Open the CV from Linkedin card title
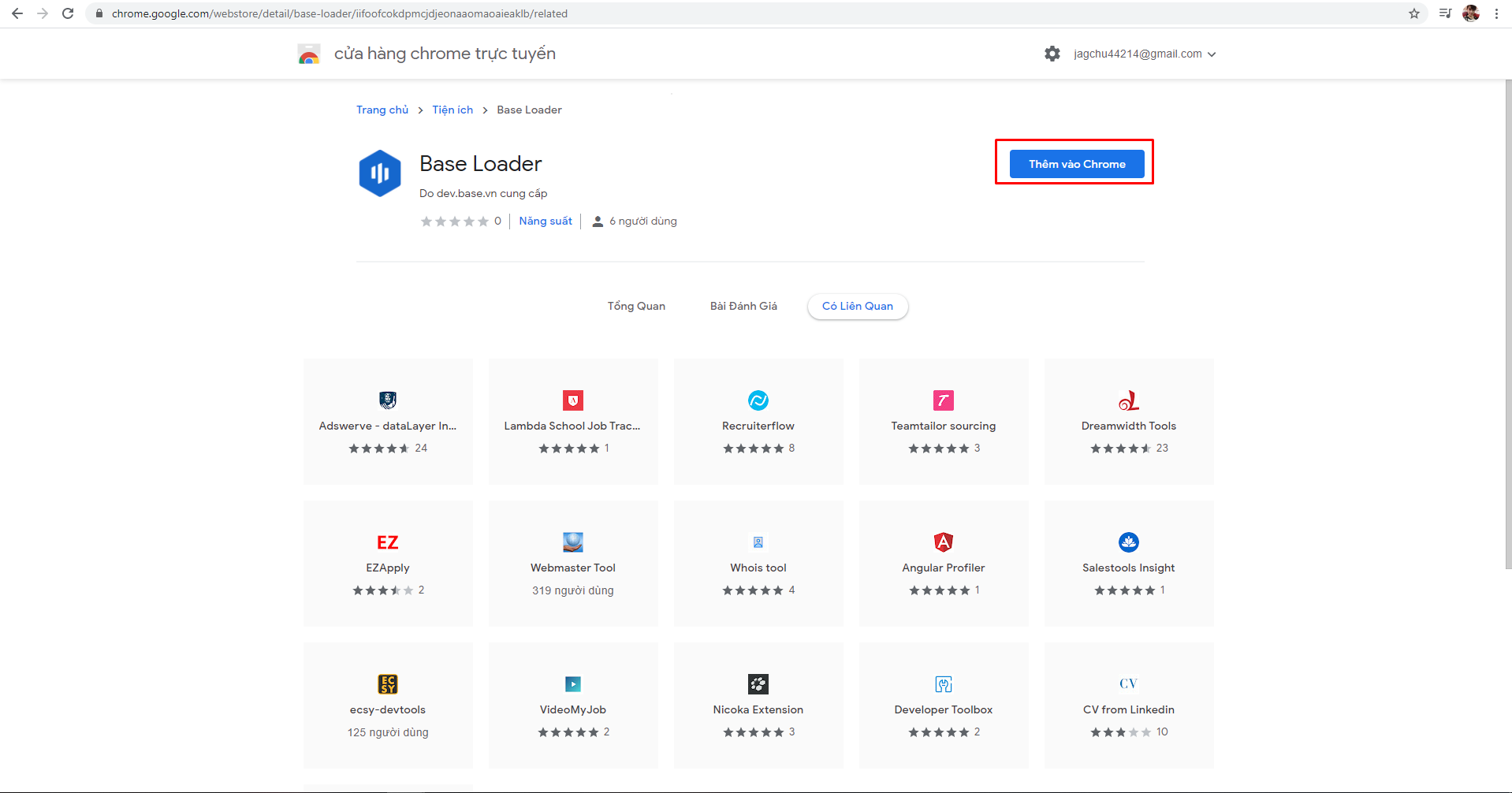Viewport: 1512px width, 793px height. [1129, 709]
